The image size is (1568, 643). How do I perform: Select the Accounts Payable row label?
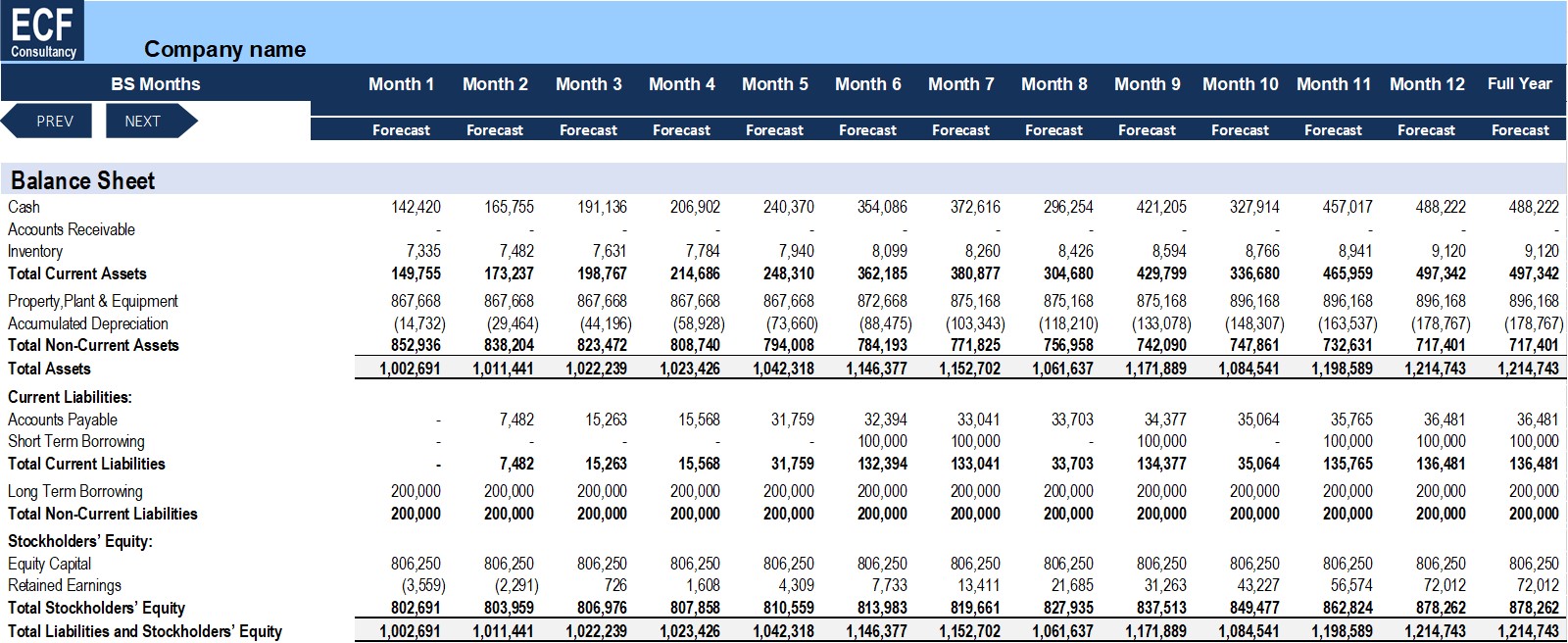click(63, 420)
